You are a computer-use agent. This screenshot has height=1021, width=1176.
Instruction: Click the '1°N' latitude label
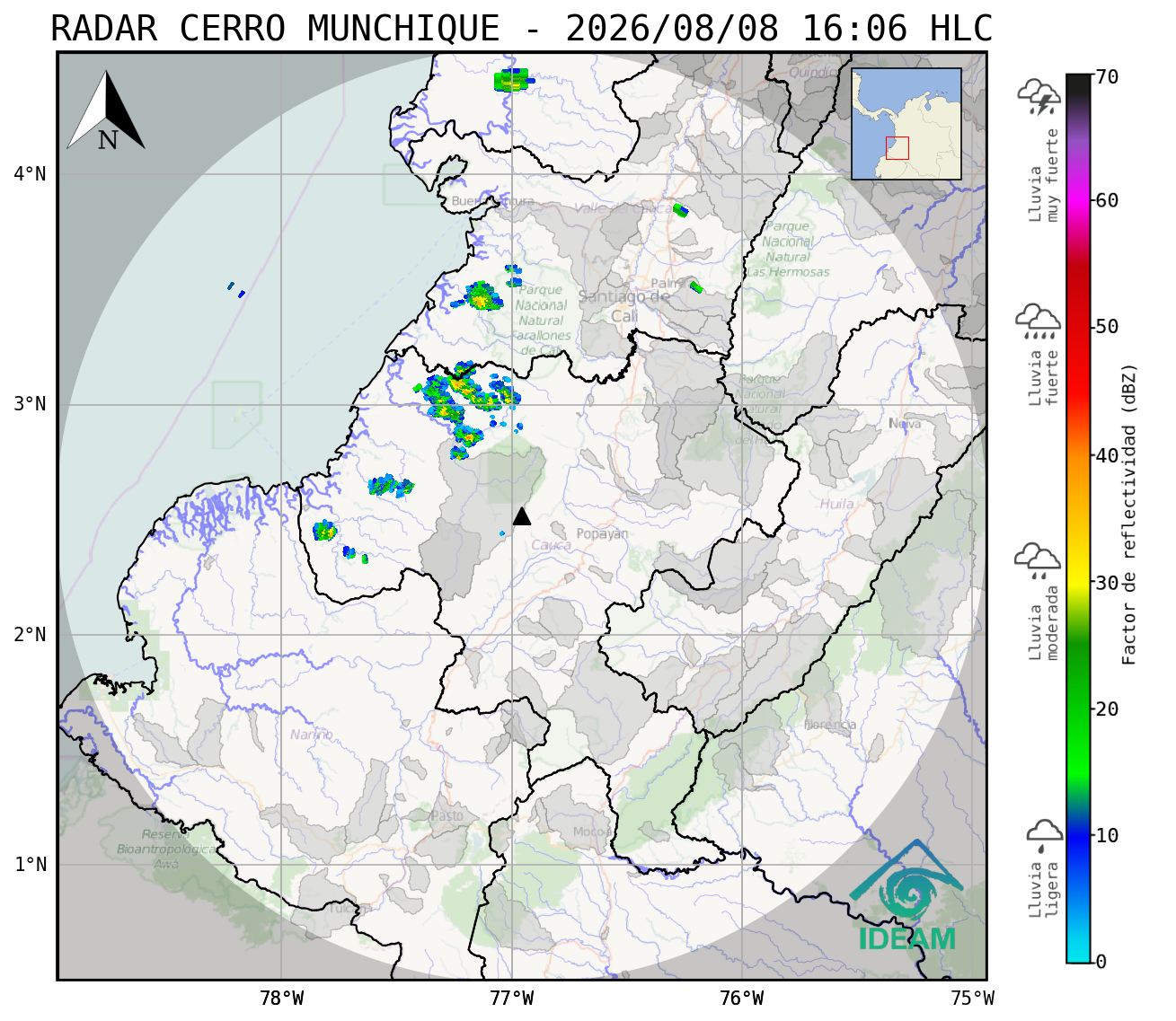pos(30,865)
